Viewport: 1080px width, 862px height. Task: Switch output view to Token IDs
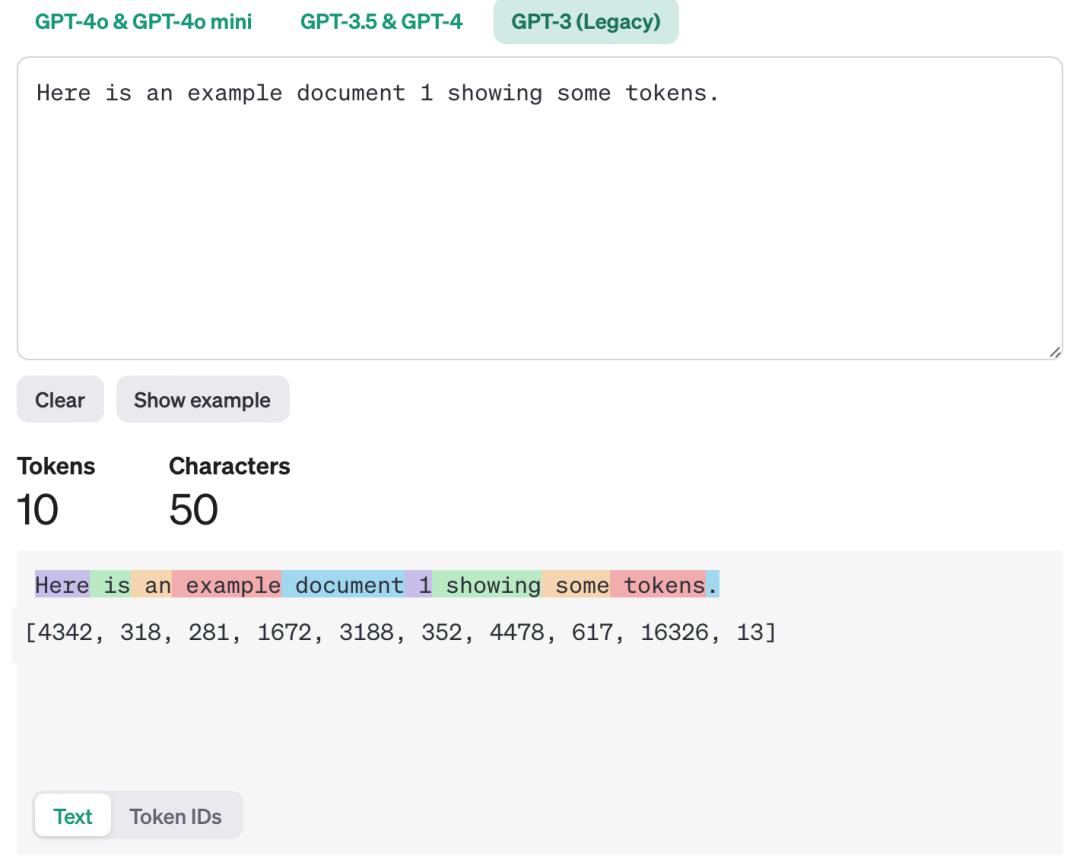click(176, 815)
